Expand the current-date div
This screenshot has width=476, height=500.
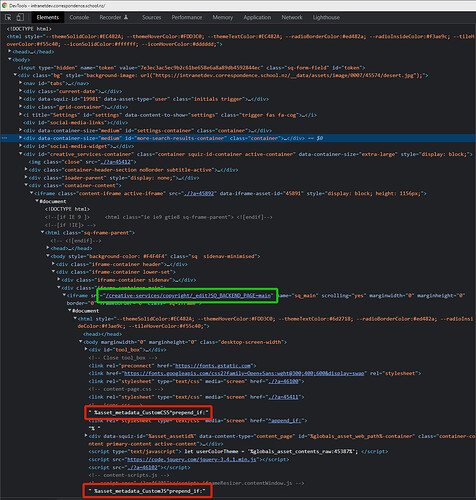click(x=21, y=91)
